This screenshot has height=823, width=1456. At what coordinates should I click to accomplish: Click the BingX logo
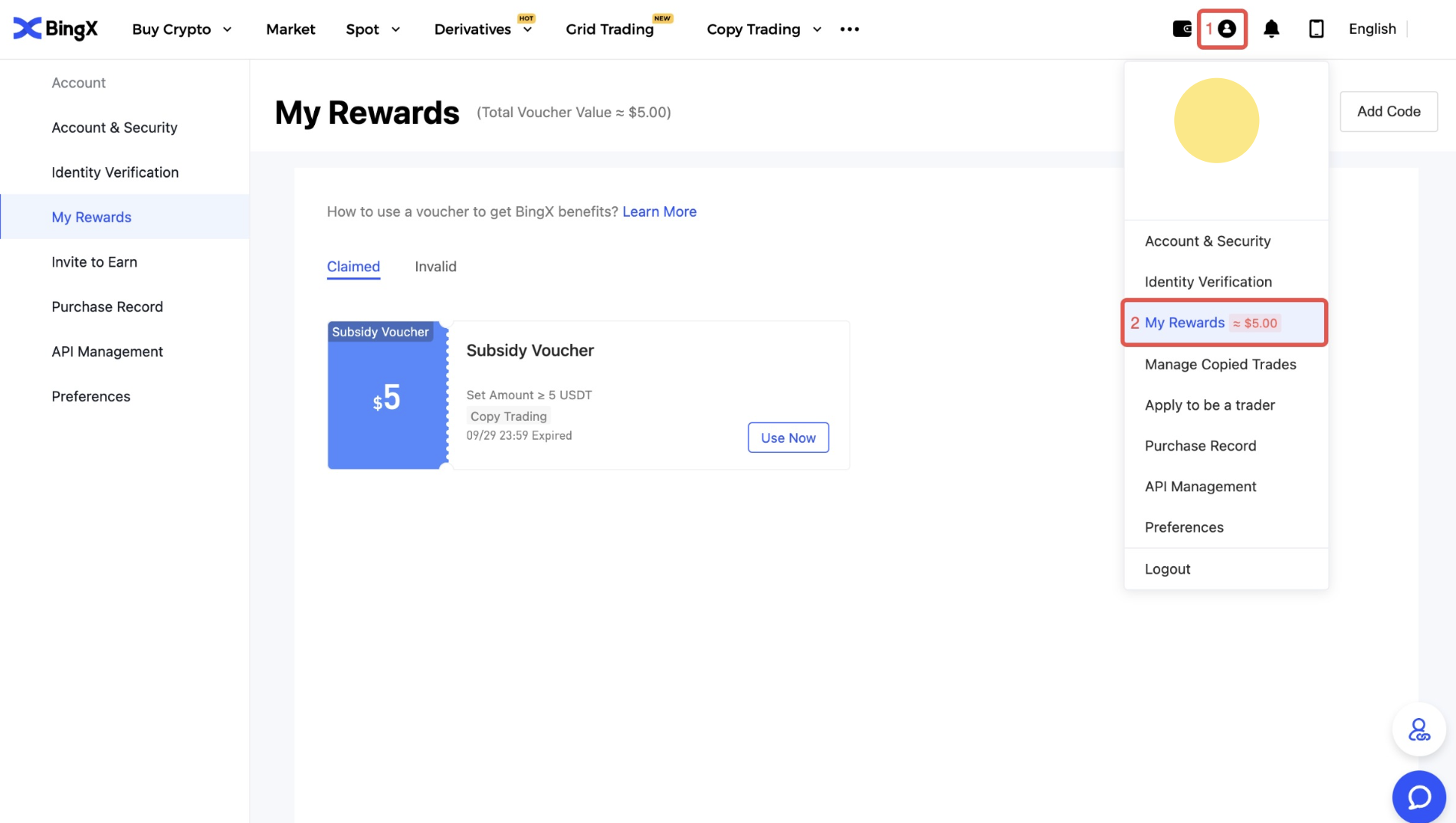(55, 29)
